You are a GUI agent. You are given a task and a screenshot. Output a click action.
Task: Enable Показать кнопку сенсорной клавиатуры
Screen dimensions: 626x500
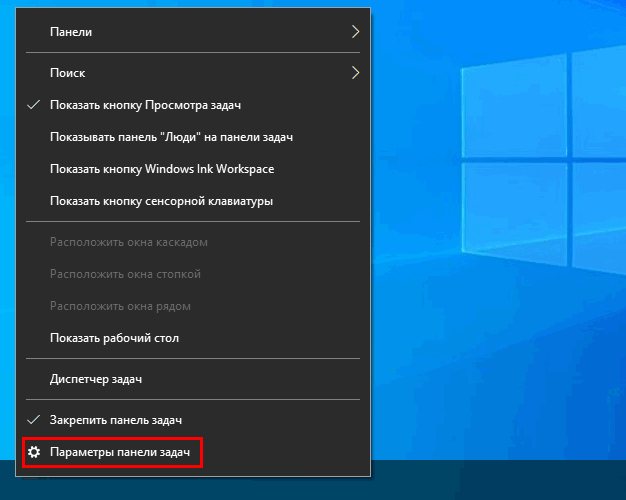[161, 201]
